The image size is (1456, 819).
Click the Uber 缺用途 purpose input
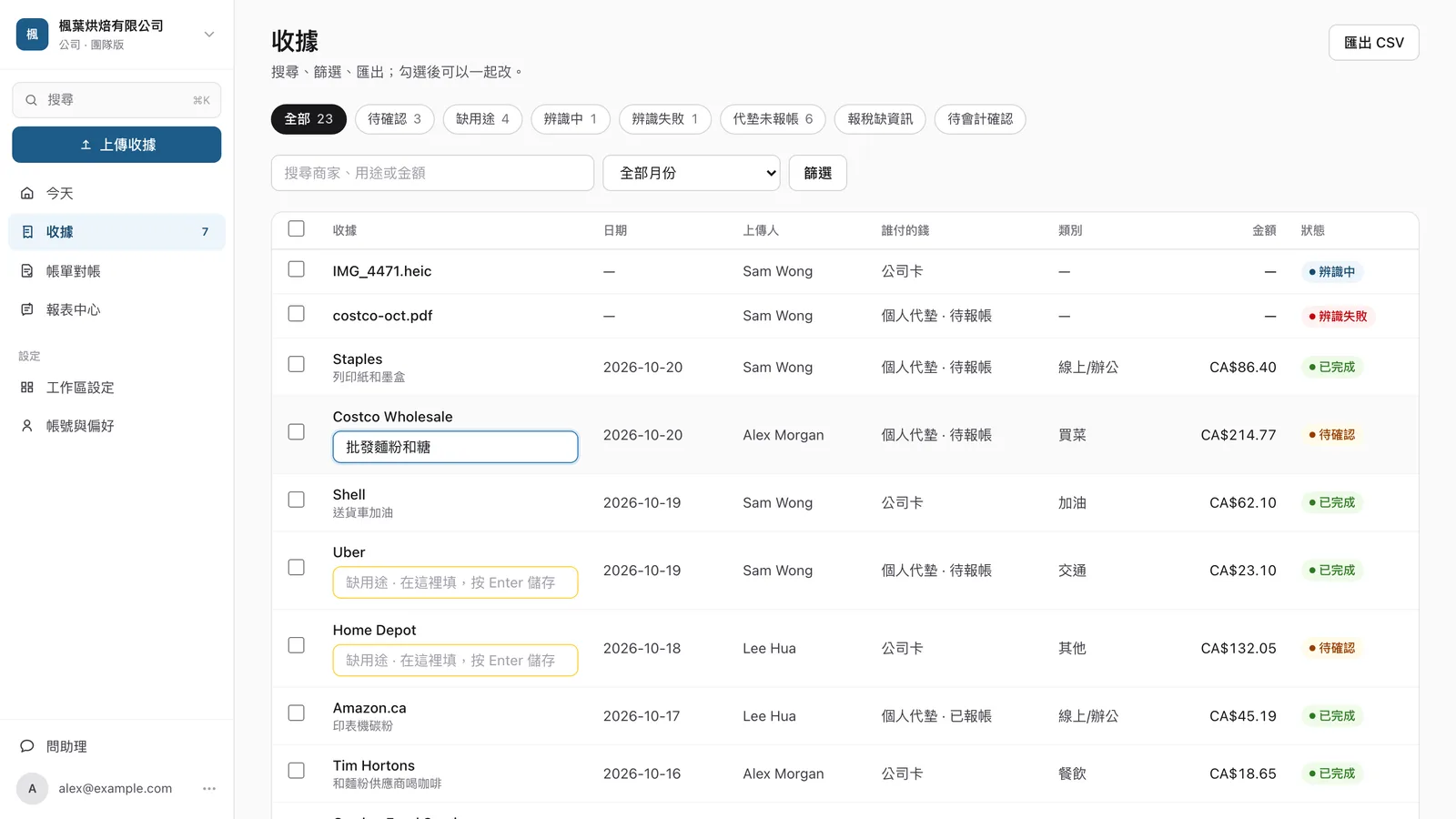[x=455, y=582]
